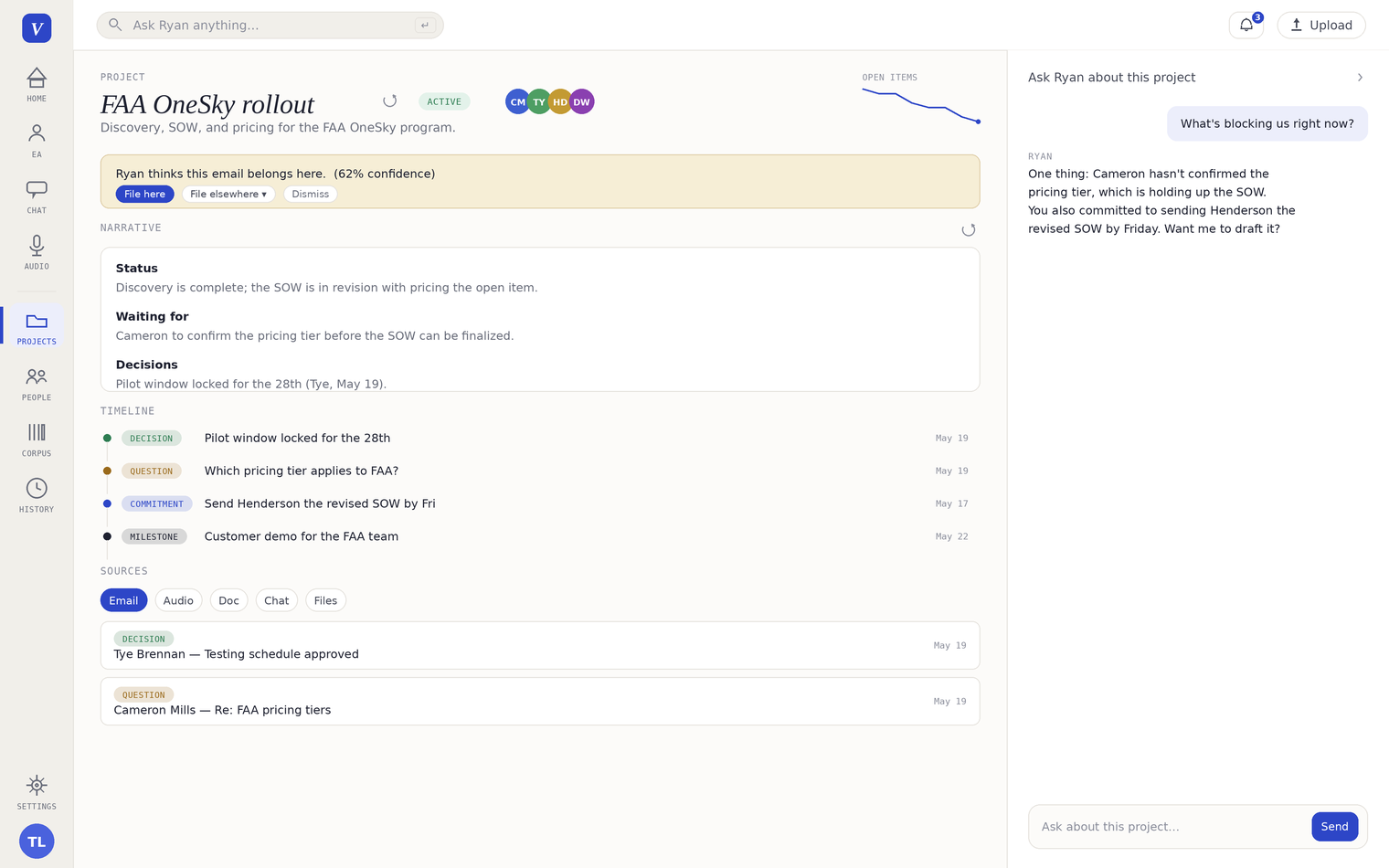
Task: Click the FAA OneSky rollout title
Action: 207,104
